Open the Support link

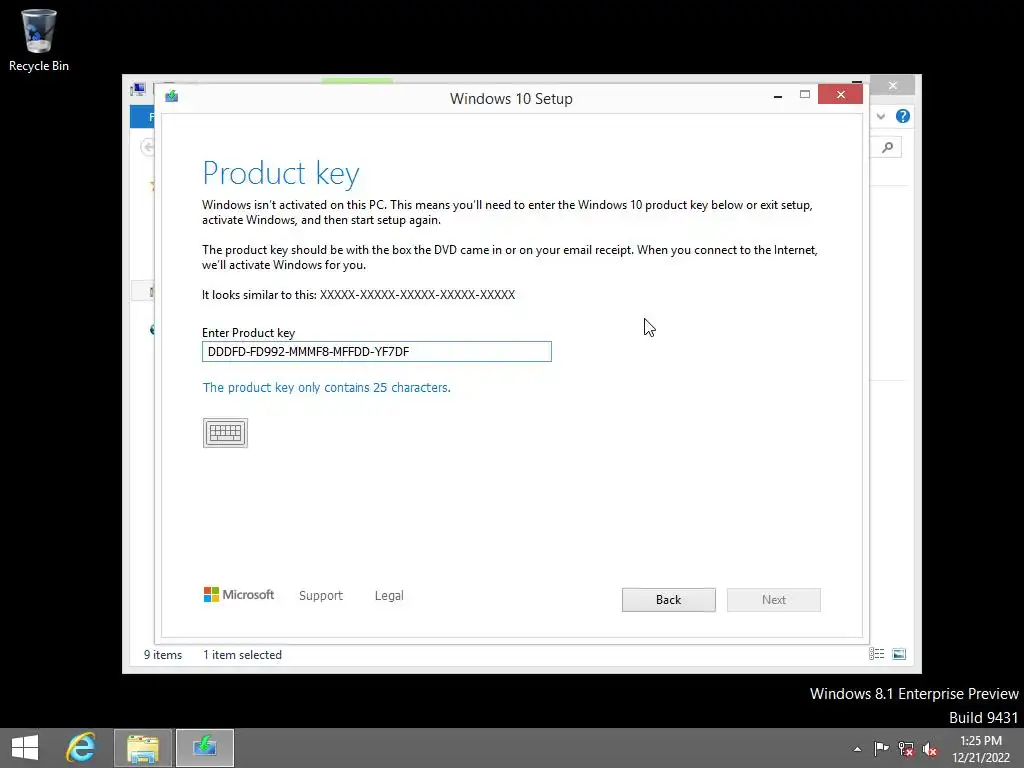321,596
